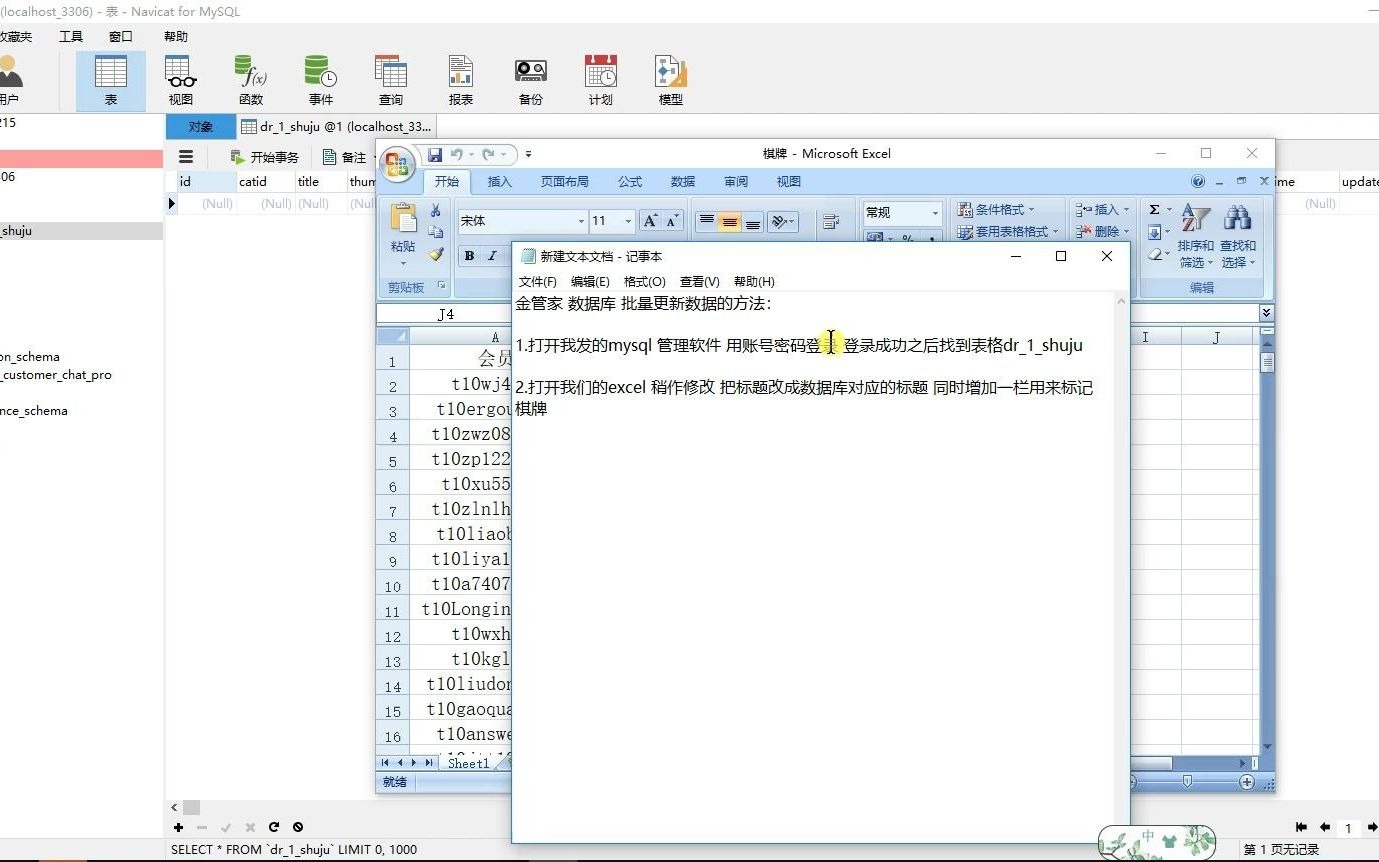
Task: Open the number format dropdown 常规
Action: pos(935,213)
